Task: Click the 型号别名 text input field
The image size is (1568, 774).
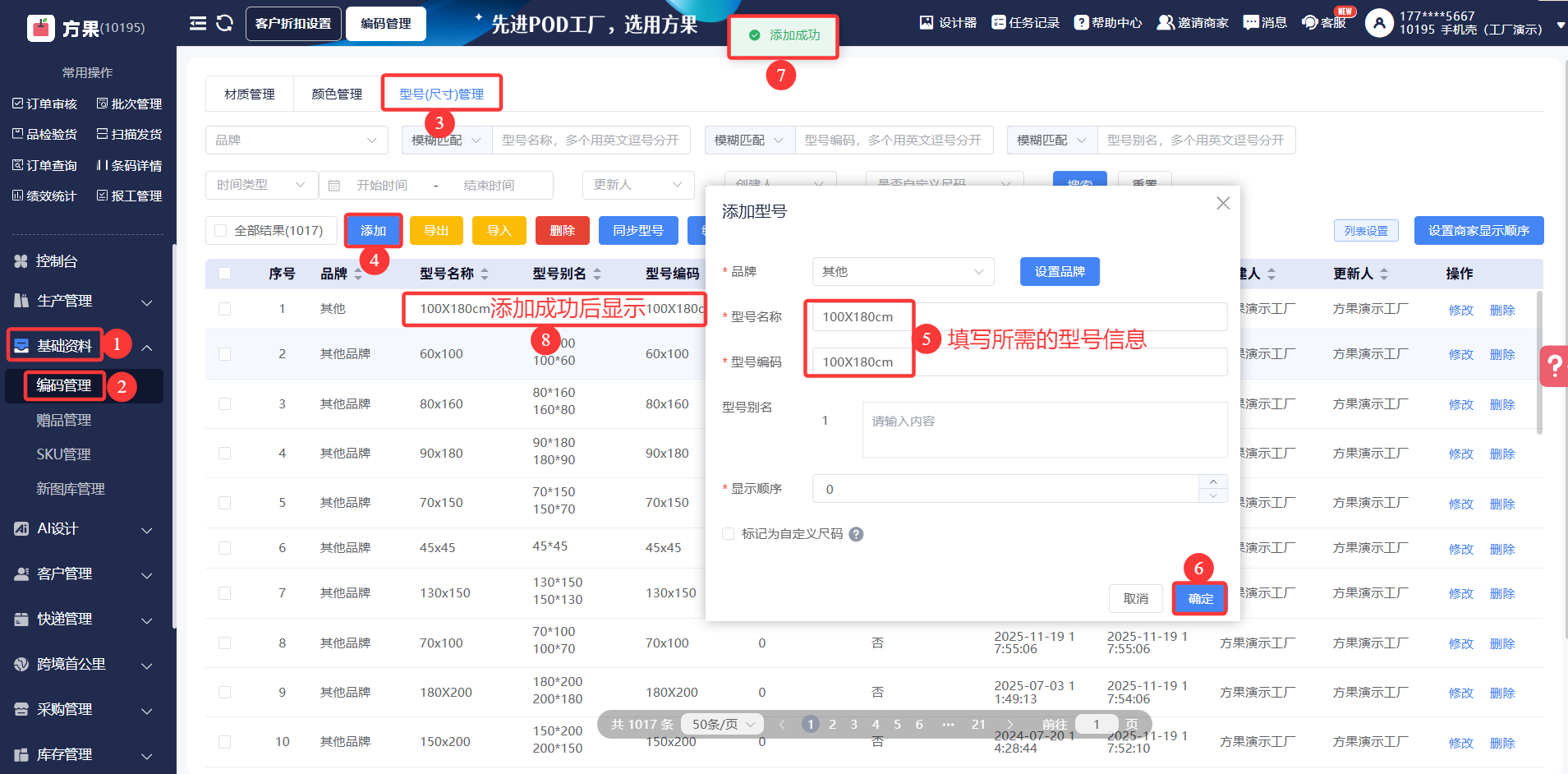Action: (1044, 429)
